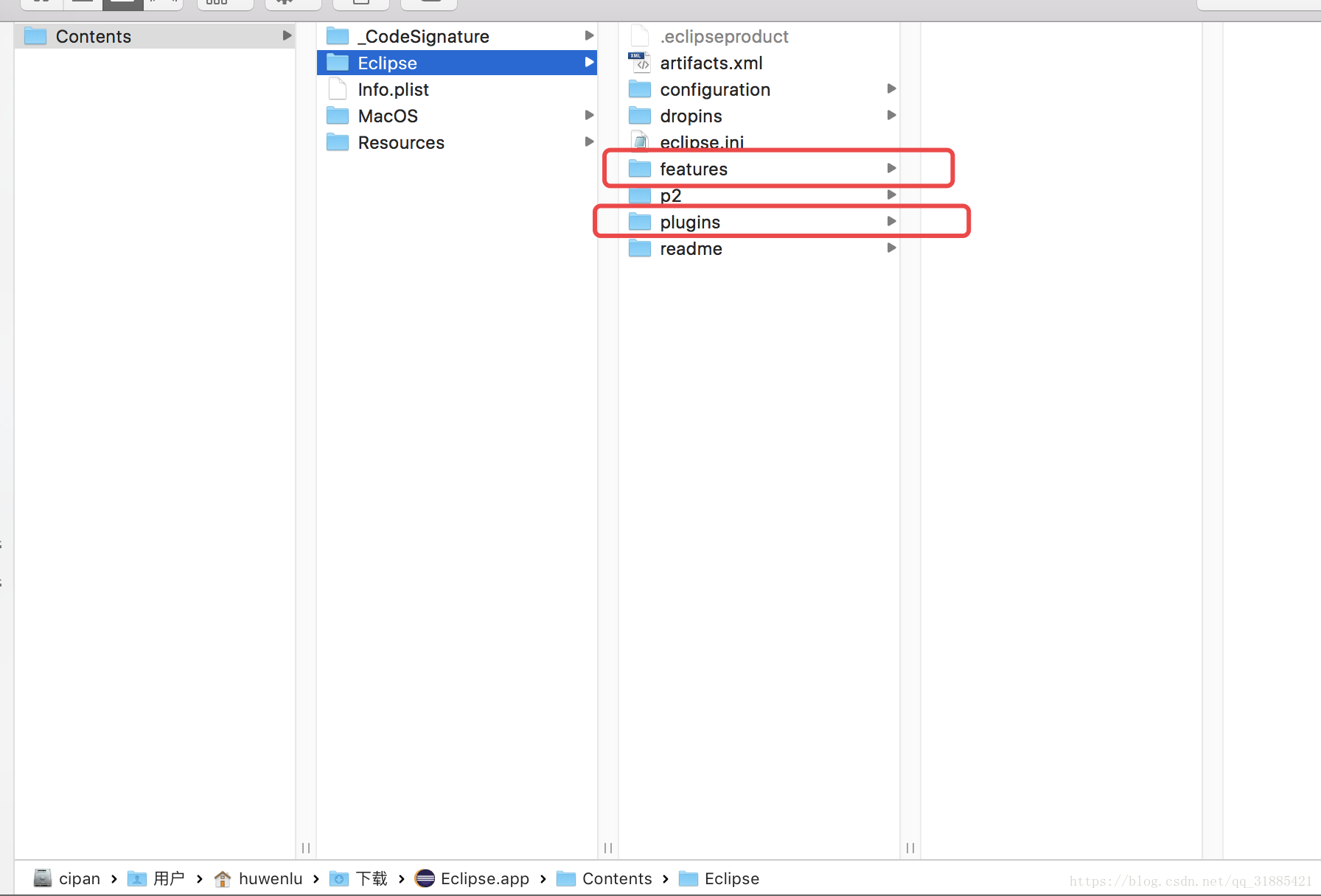
Task: Select the Contents label in first column
Action: click(94, 36)
